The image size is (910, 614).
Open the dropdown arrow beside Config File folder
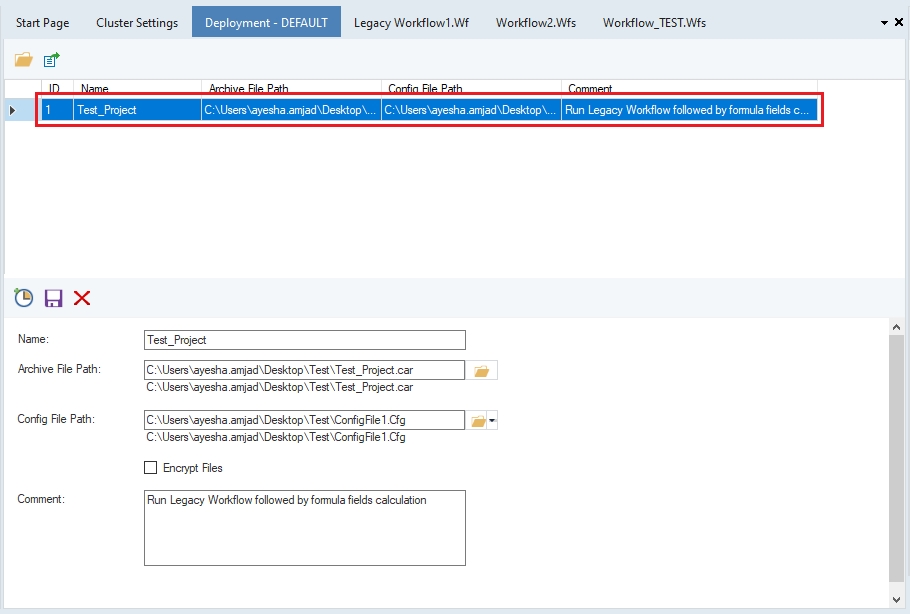tap(492, 421)
